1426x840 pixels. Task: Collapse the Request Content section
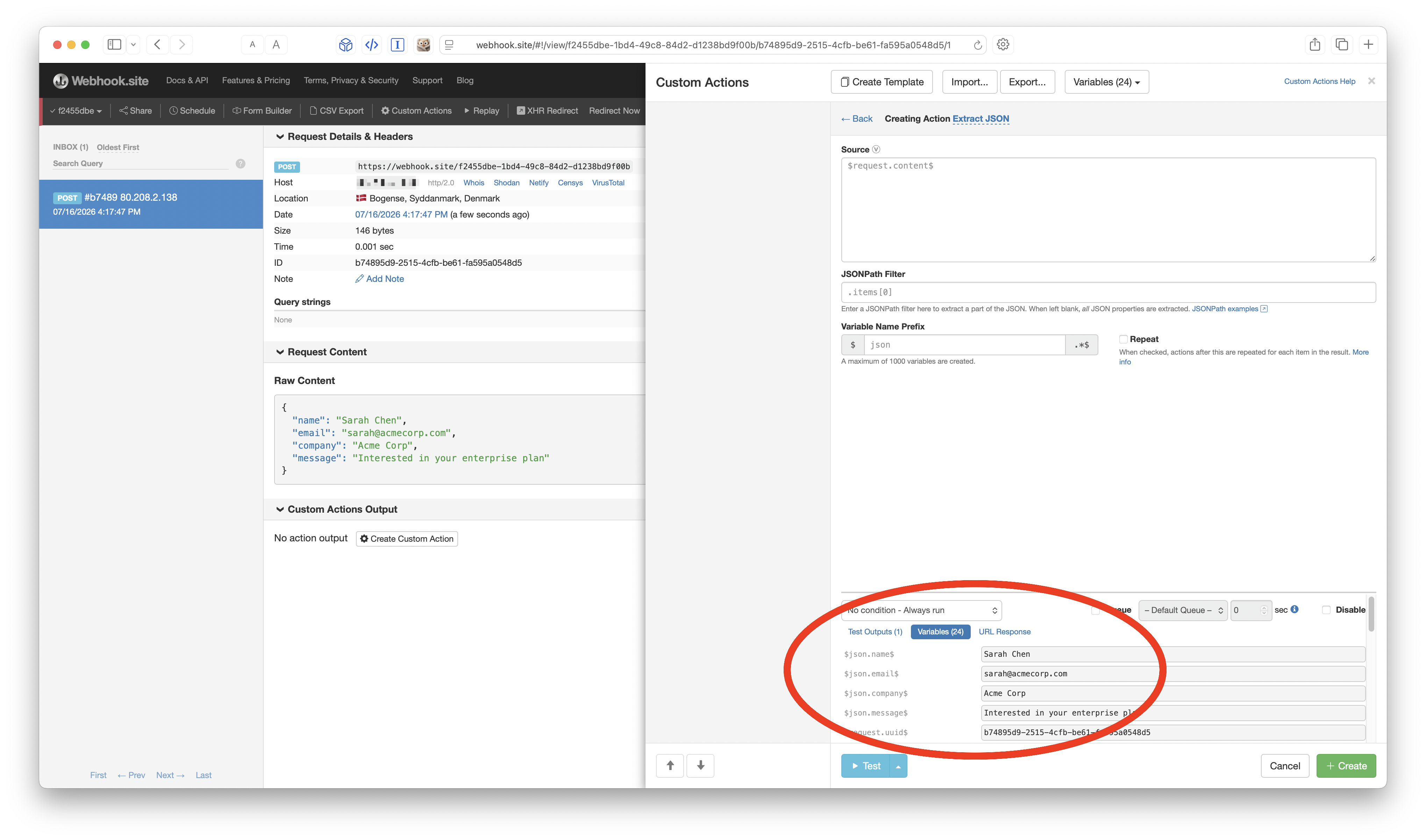pos(321,351)
